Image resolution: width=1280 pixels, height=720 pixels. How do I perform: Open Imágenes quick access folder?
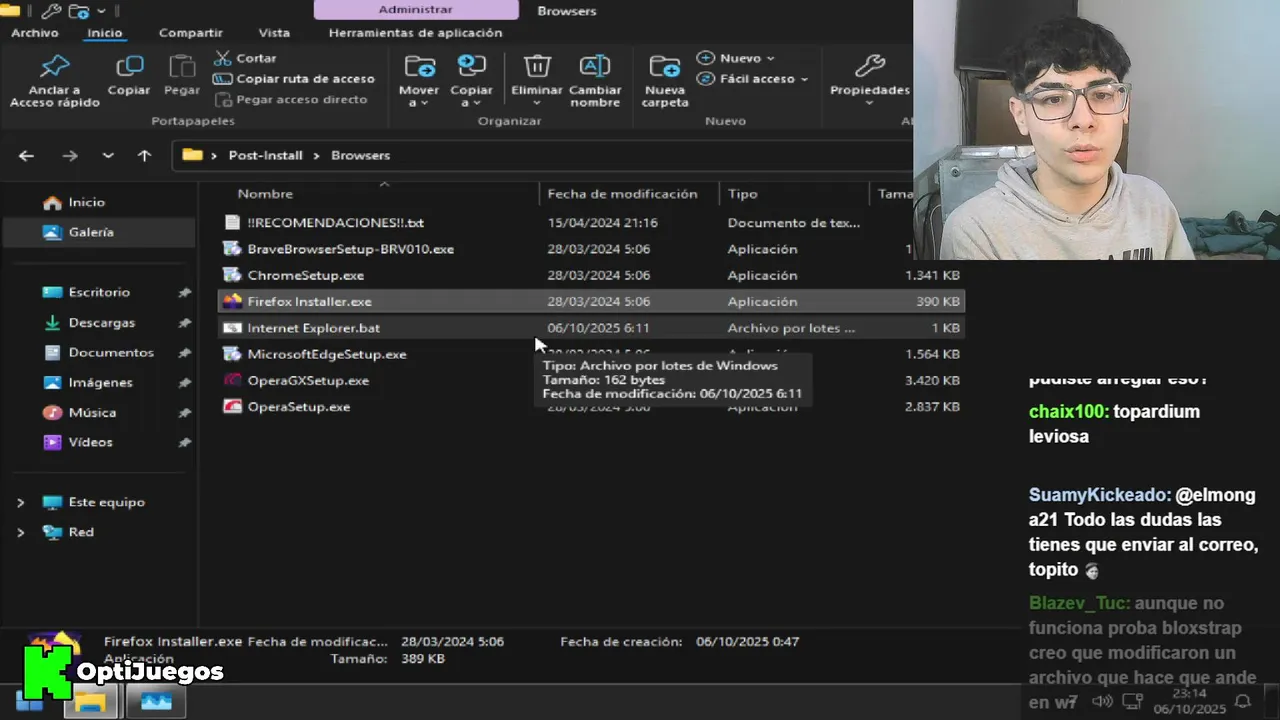tap(100, 382)
